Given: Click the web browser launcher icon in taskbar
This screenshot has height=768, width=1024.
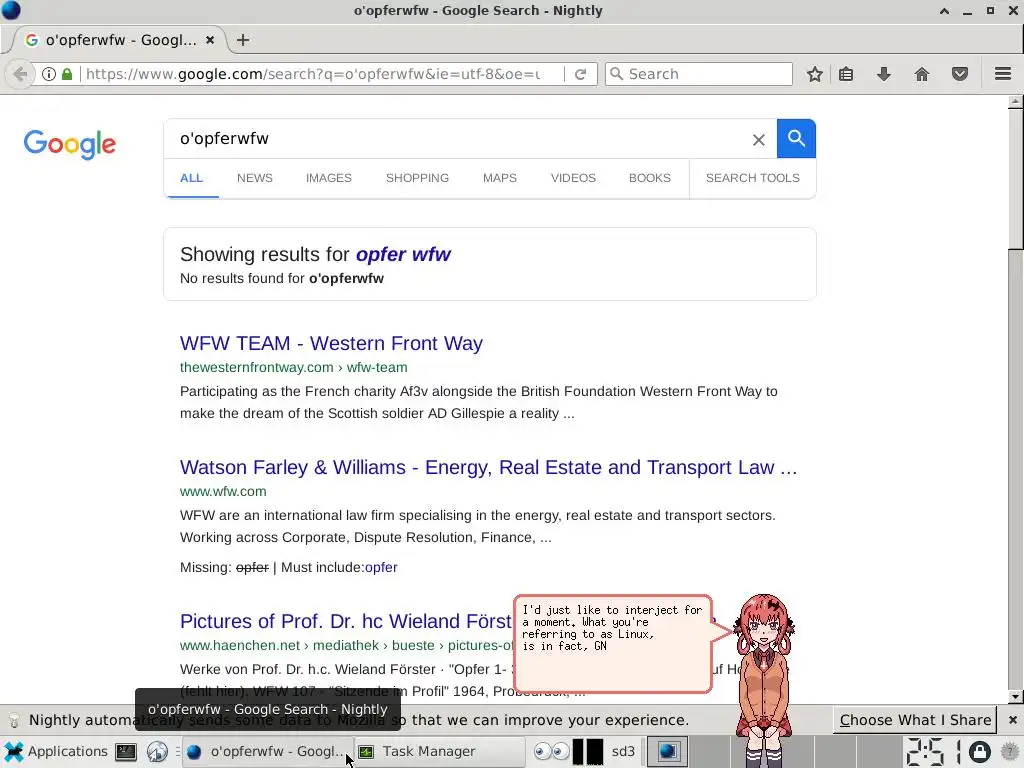Looking at the screenshot, I should [x=157, y=752].
